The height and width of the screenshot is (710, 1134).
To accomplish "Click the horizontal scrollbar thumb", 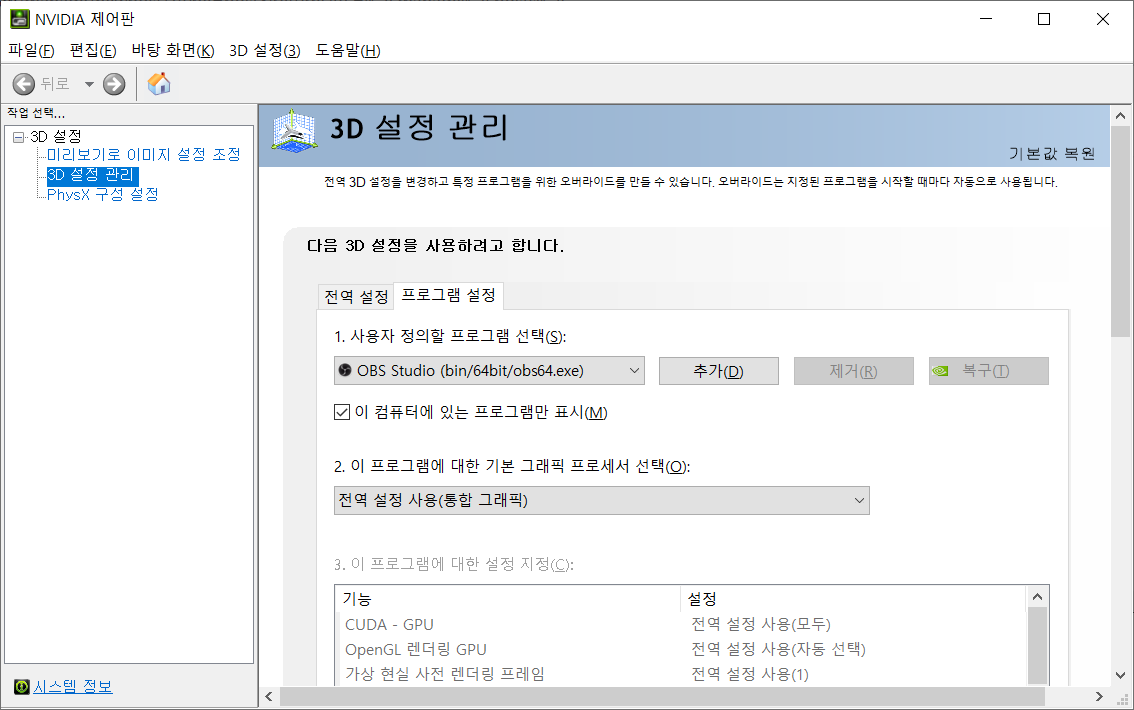I will point(662,697).
